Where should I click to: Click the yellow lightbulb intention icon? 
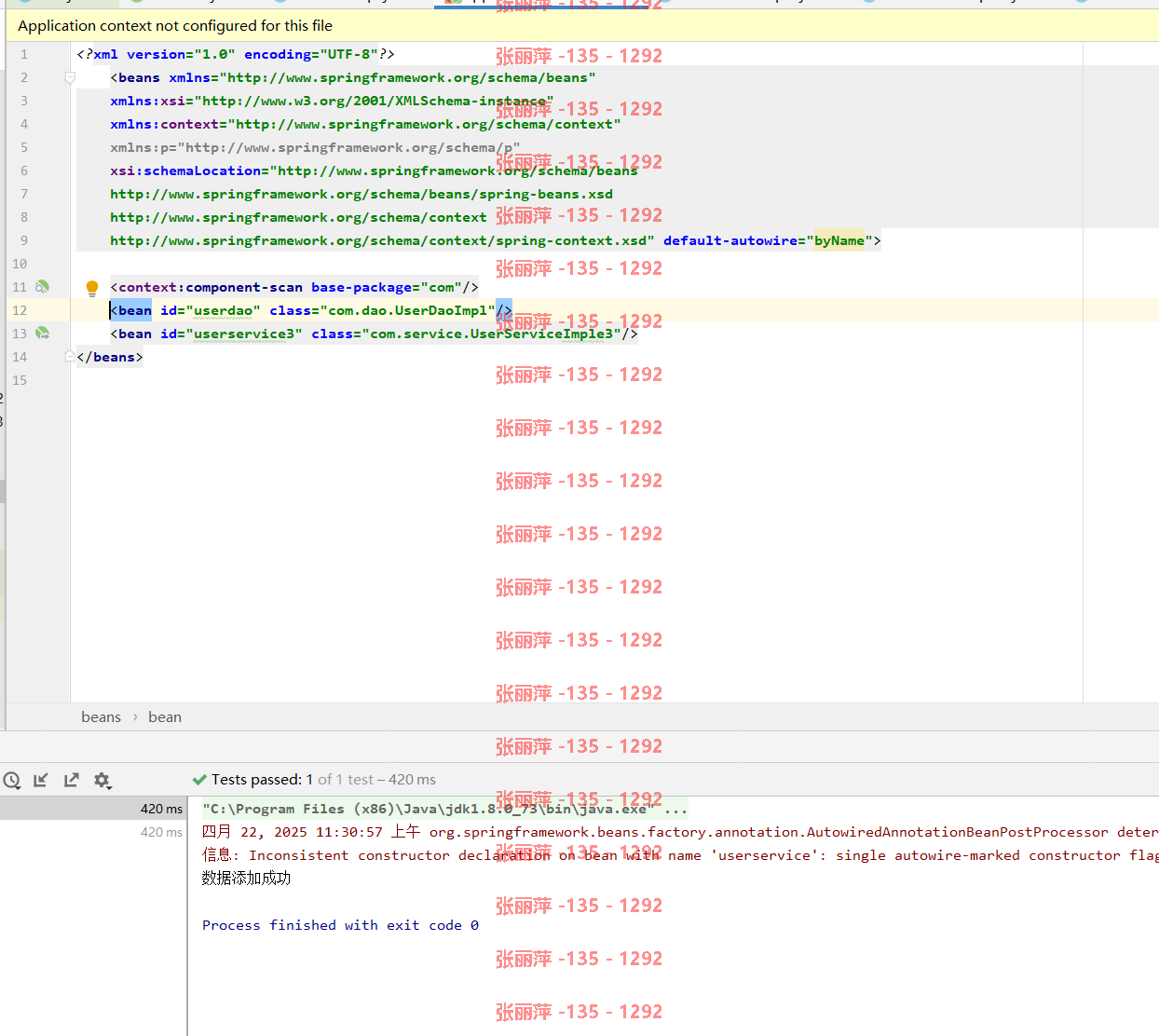tap(92, 288)
